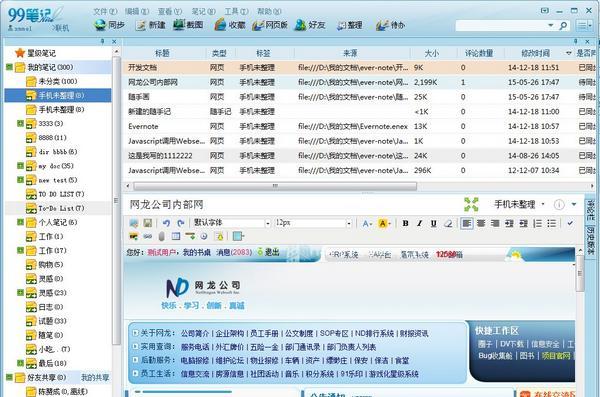600x397 pixels.
Task: Redo the last edit in editor
Action: (181, 223)
